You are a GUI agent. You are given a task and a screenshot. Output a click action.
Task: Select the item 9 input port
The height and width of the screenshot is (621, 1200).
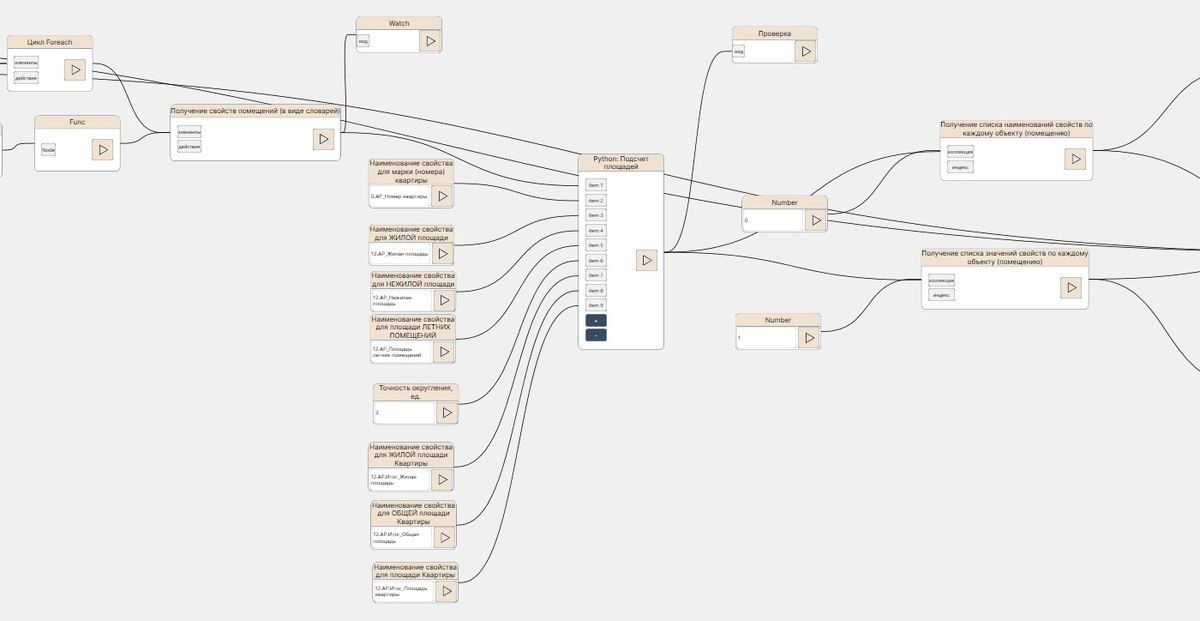[x=595, y=305]
